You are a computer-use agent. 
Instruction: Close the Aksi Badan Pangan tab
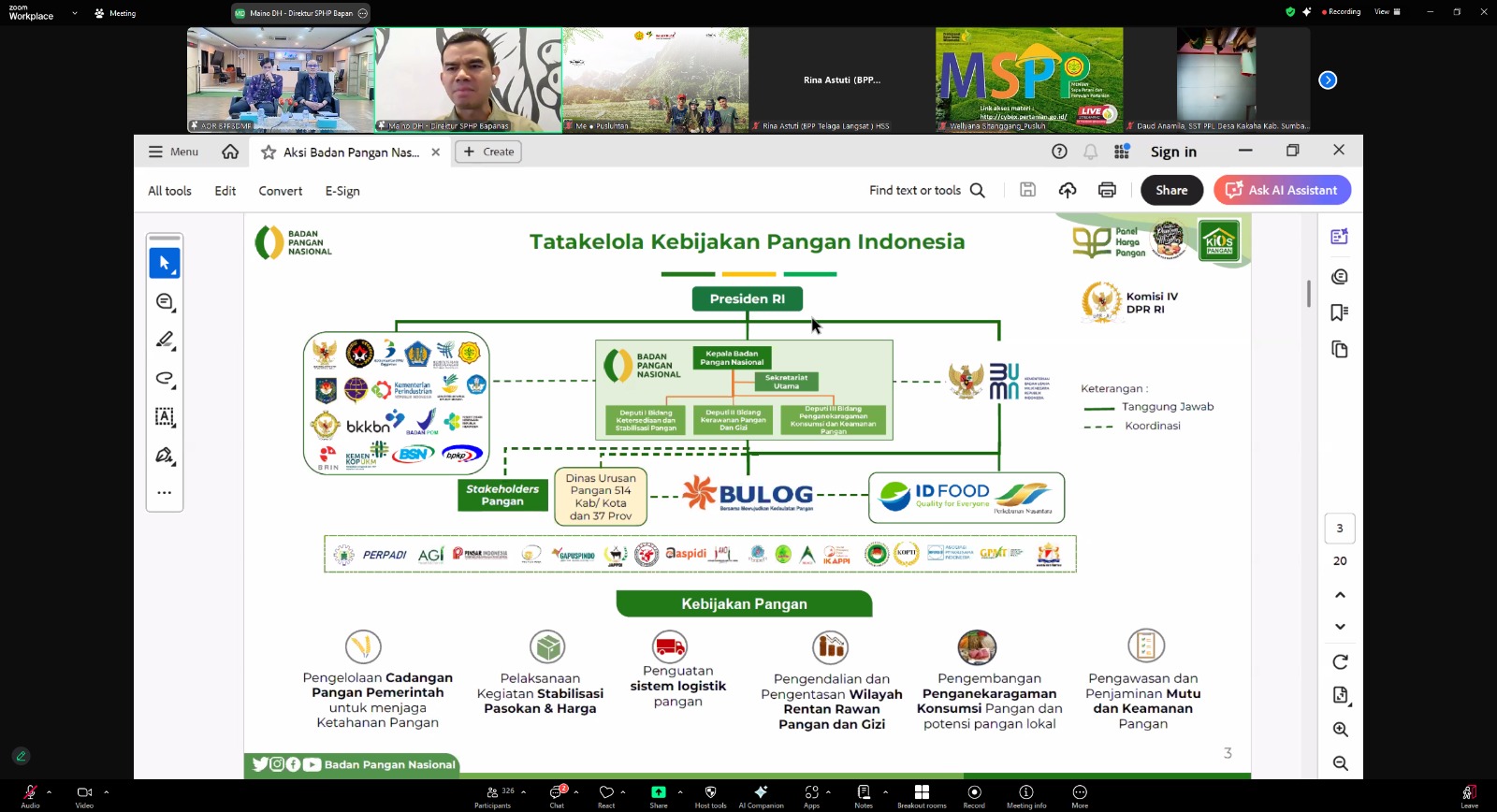[x=435, y=152]
